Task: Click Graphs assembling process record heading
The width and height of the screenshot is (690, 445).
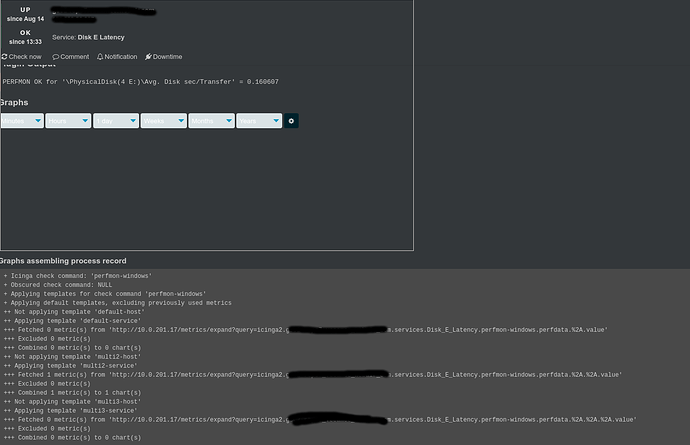Action: (x=63, y=261)
